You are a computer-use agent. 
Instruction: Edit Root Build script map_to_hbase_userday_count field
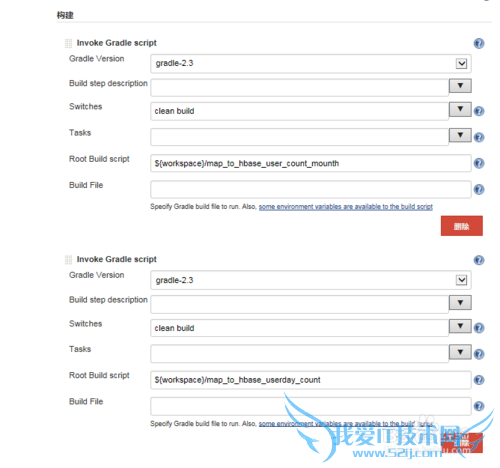coord(311,380)
